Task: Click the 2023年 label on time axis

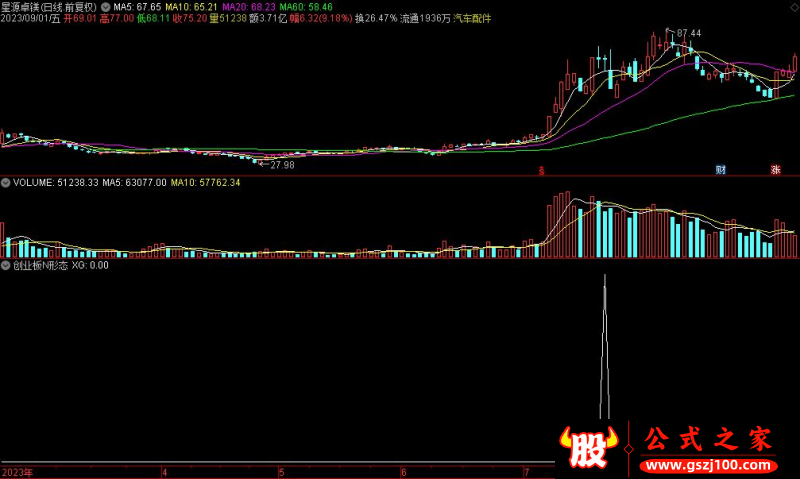Action: 17,472
